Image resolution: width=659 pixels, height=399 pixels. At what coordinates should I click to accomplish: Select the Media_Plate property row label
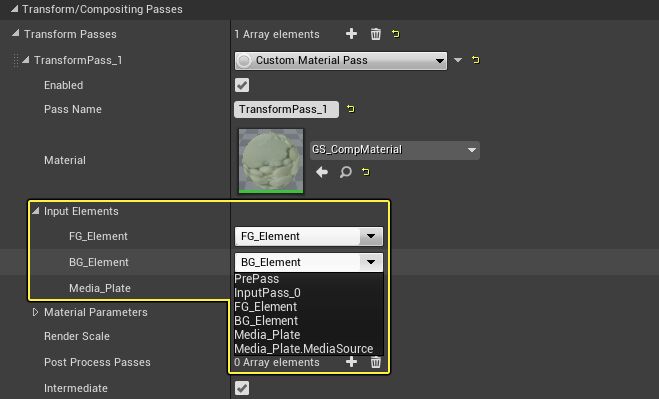(100, 288)
